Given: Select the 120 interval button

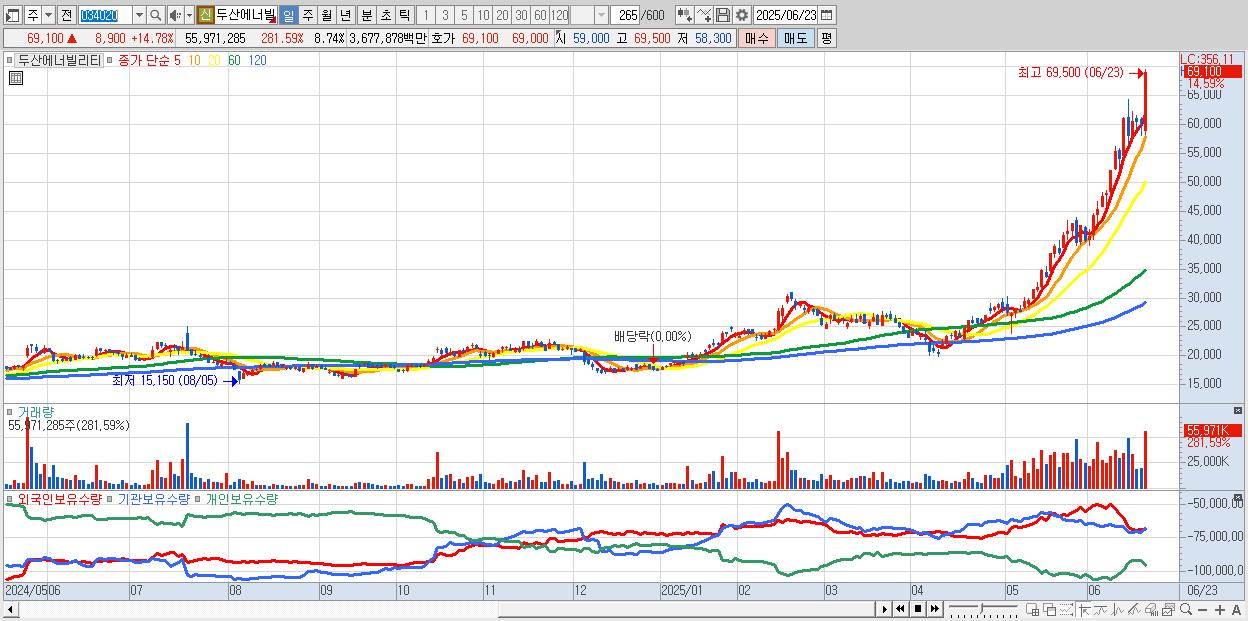Looking at the screenshot, I should pyautogui.click(x=559, y=15).
